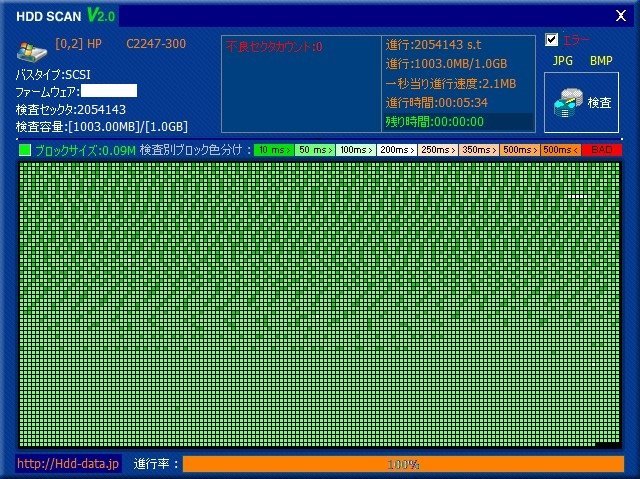The width and height of the screenshot is (640, 479).
Task: Select the 350ms legend swatch
Action: click(479, 150)
